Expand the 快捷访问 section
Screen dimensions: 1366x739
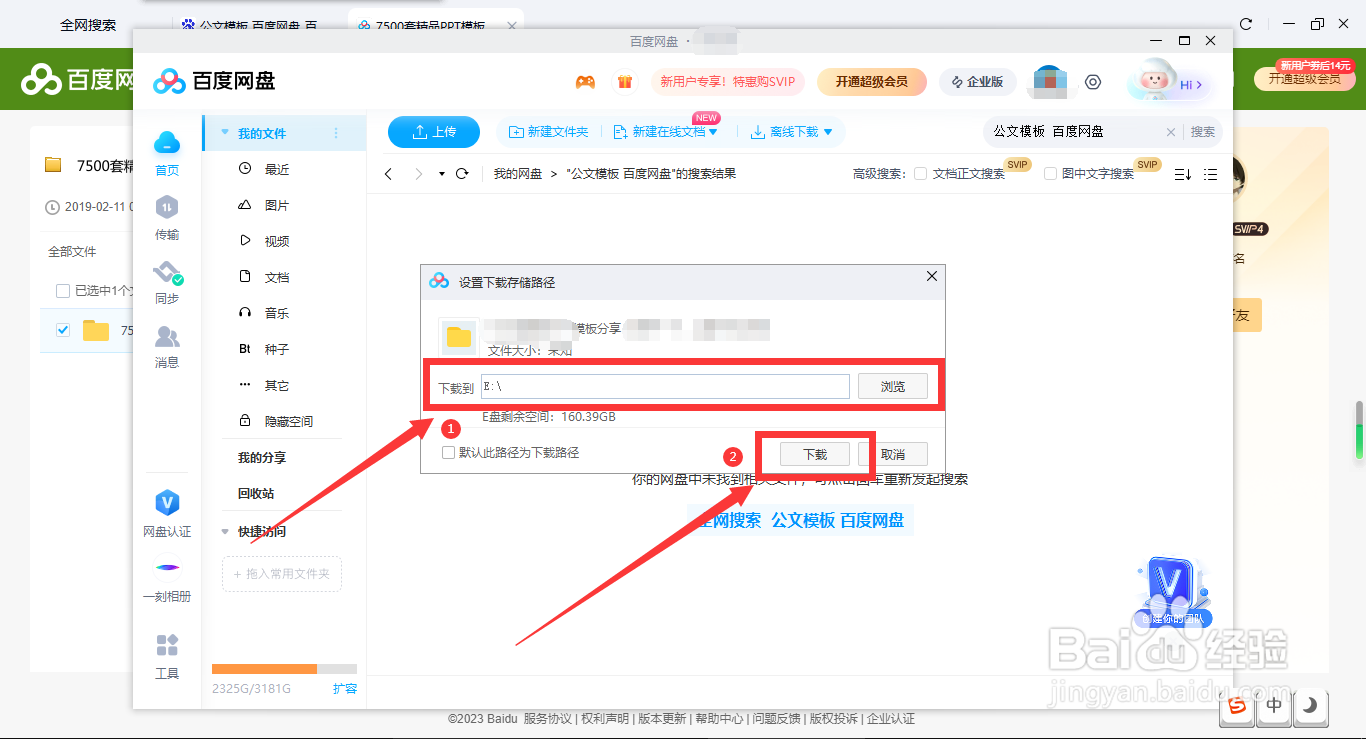click(225, 532)
